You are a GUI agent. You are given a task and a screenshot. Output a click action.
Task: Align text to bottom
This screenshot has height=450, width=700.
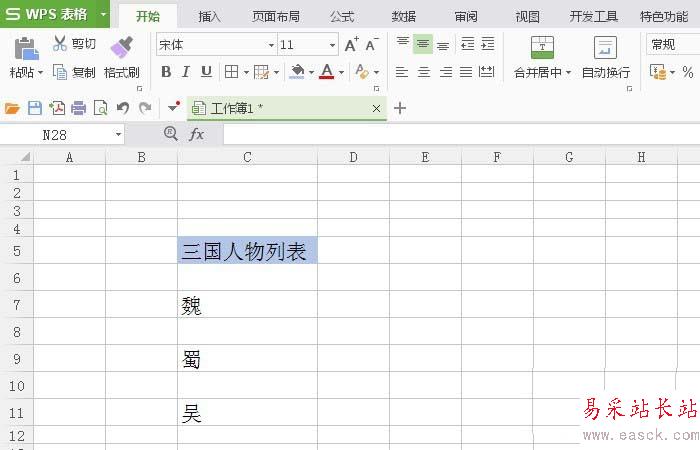click(443, 45)
